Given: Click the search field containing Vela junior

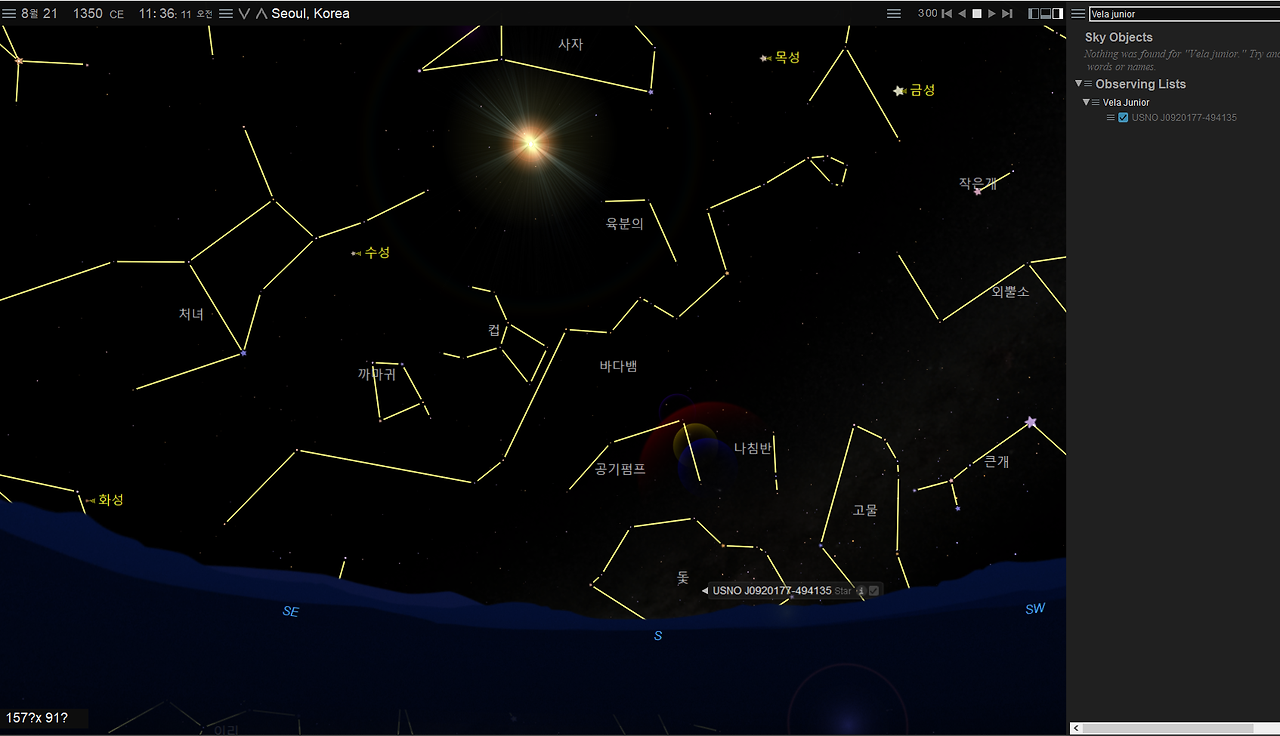Looking at the screenshot, I should click(1183, 14).
